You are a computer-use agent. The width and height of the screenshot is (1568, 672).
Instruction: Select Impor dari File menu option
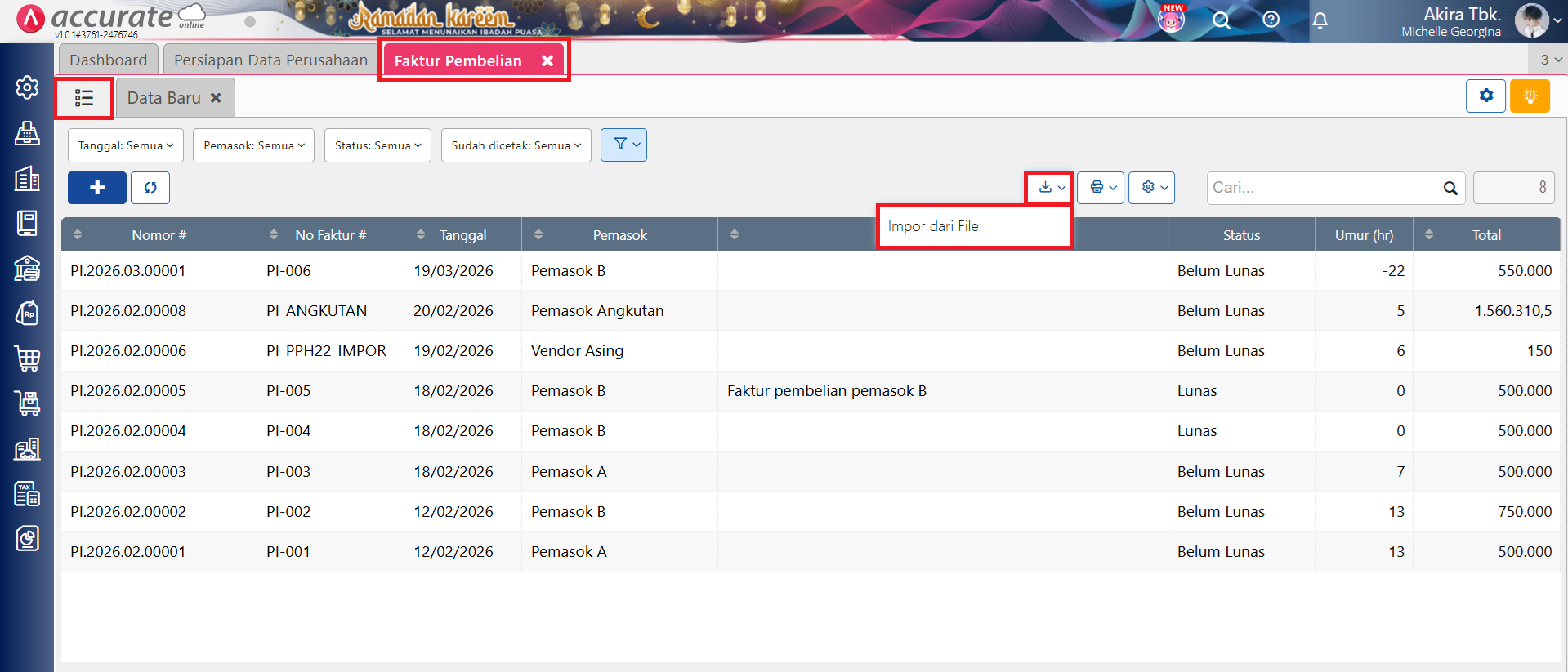coord(933,226)
